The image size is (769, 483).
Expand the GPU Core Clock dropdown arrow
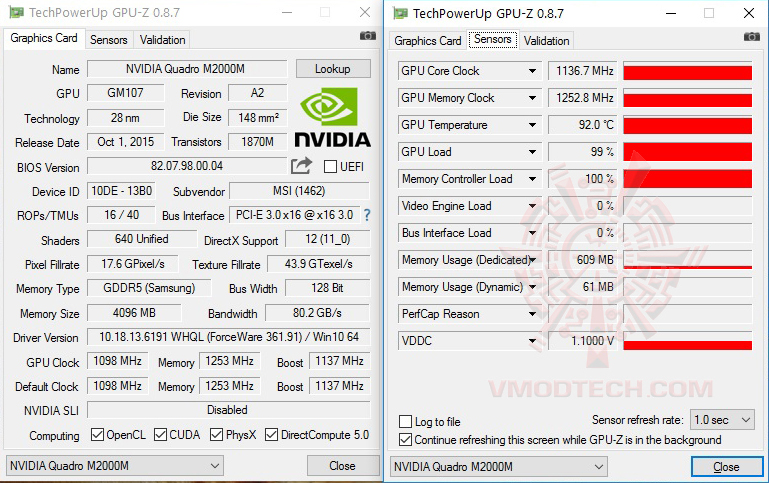click(x=533, y=71)
